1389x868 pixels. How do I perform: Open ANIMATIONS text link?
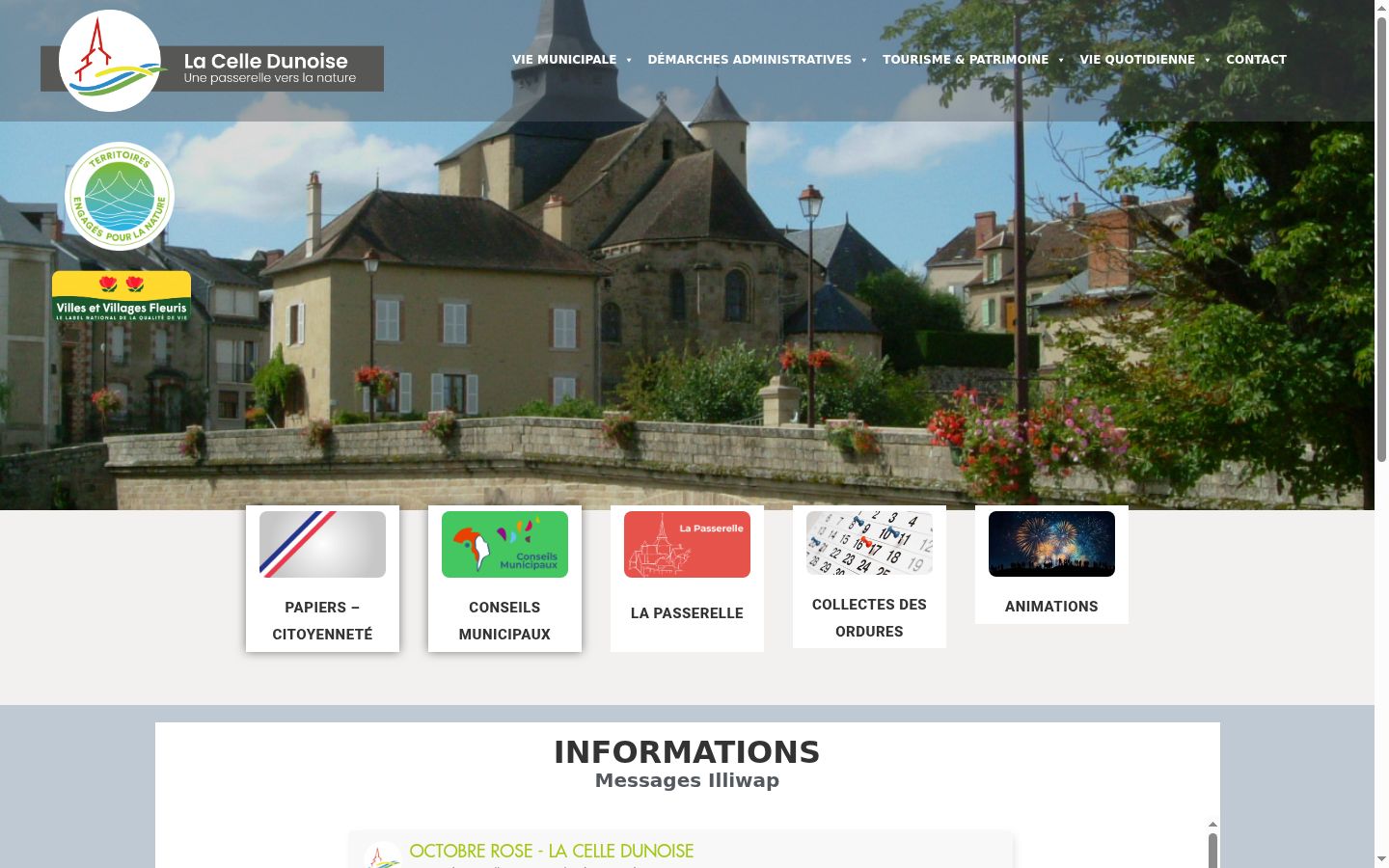tap(1051, 607)
